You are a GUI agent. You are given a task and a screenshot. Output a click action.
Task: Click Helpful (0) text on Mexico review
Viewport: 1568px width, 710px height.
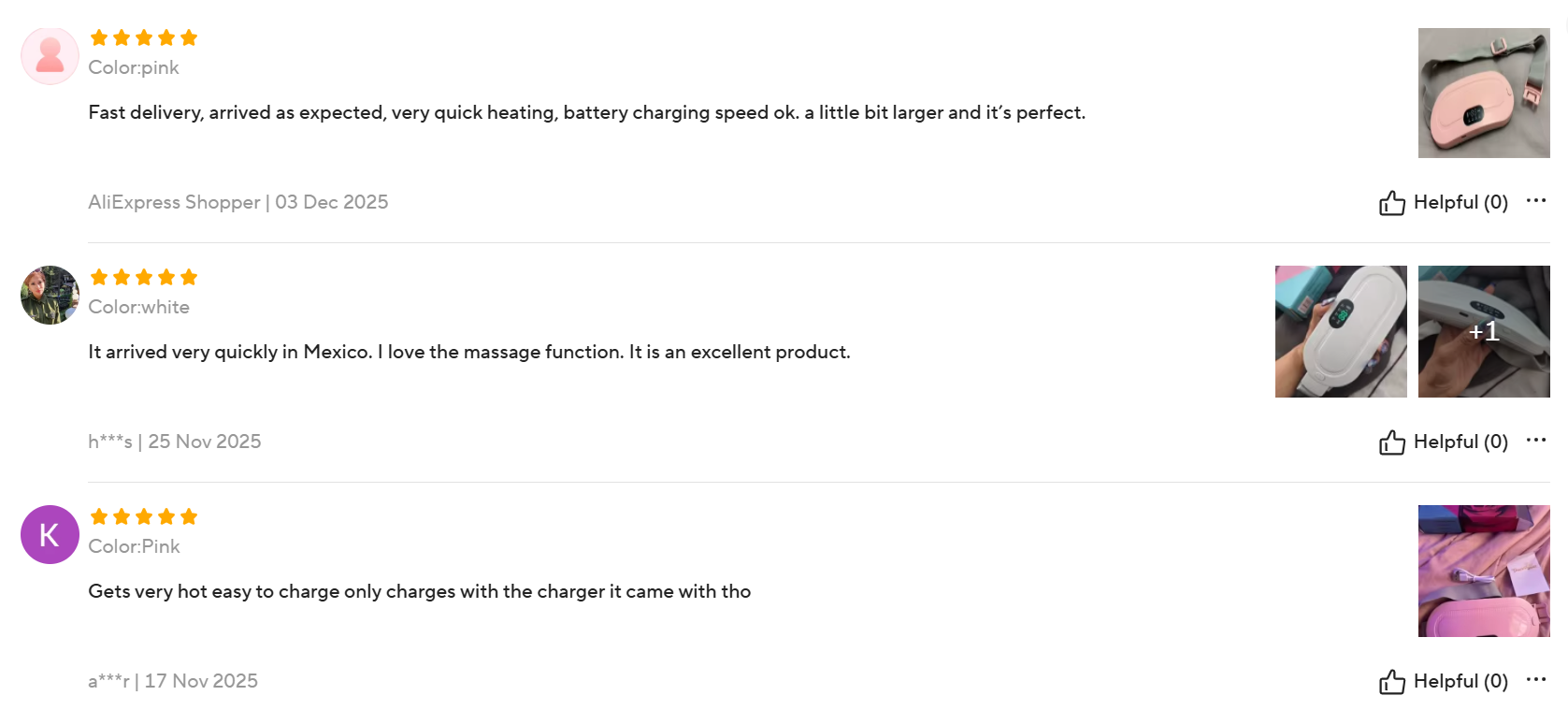[1460, 442]
